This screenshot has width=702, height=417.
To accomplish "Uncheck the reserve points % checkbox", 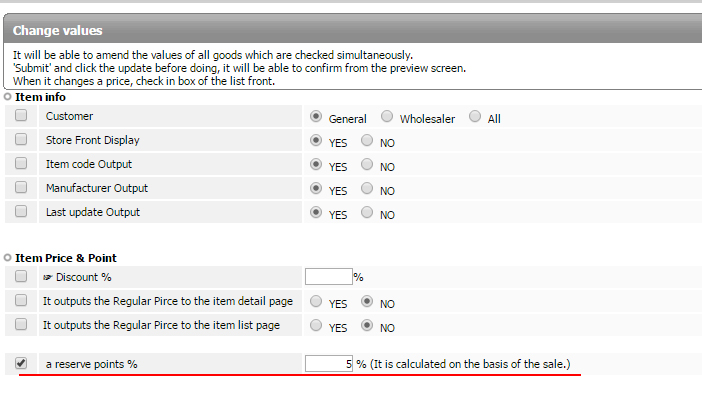I will 21,364.
